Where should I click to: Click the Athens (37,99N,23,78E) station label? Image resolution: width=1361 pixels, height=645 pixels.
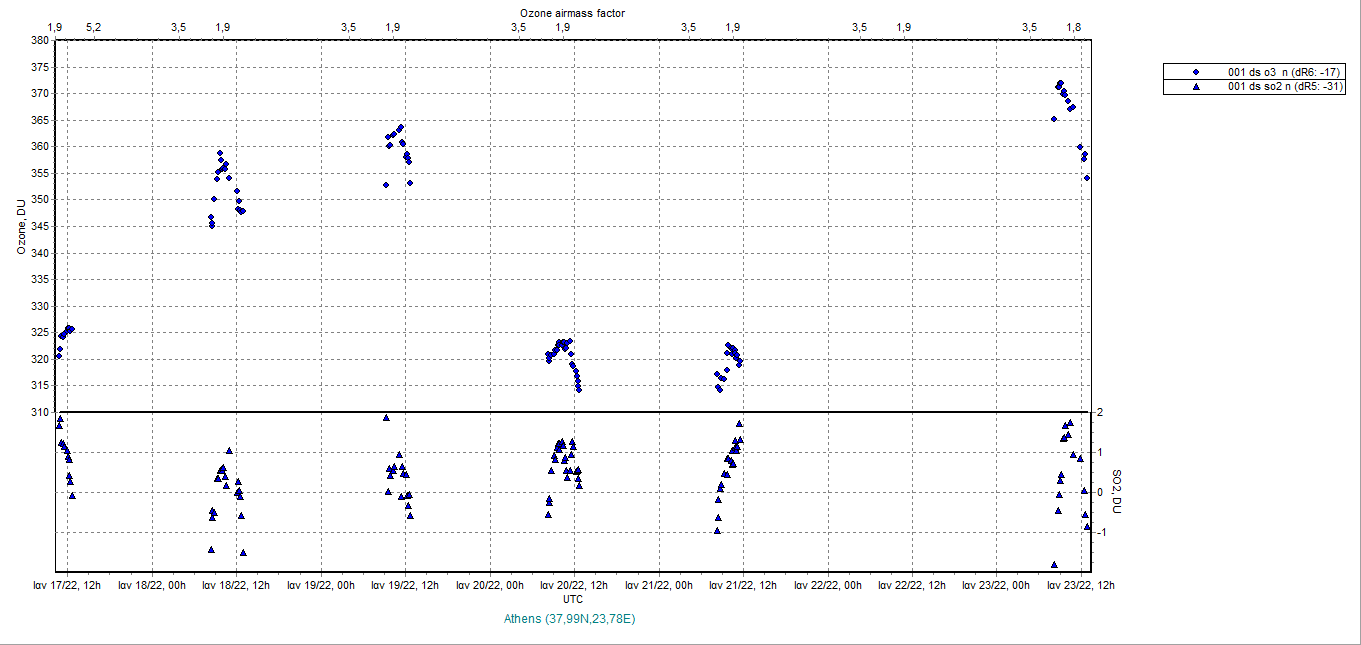(571, 619)
